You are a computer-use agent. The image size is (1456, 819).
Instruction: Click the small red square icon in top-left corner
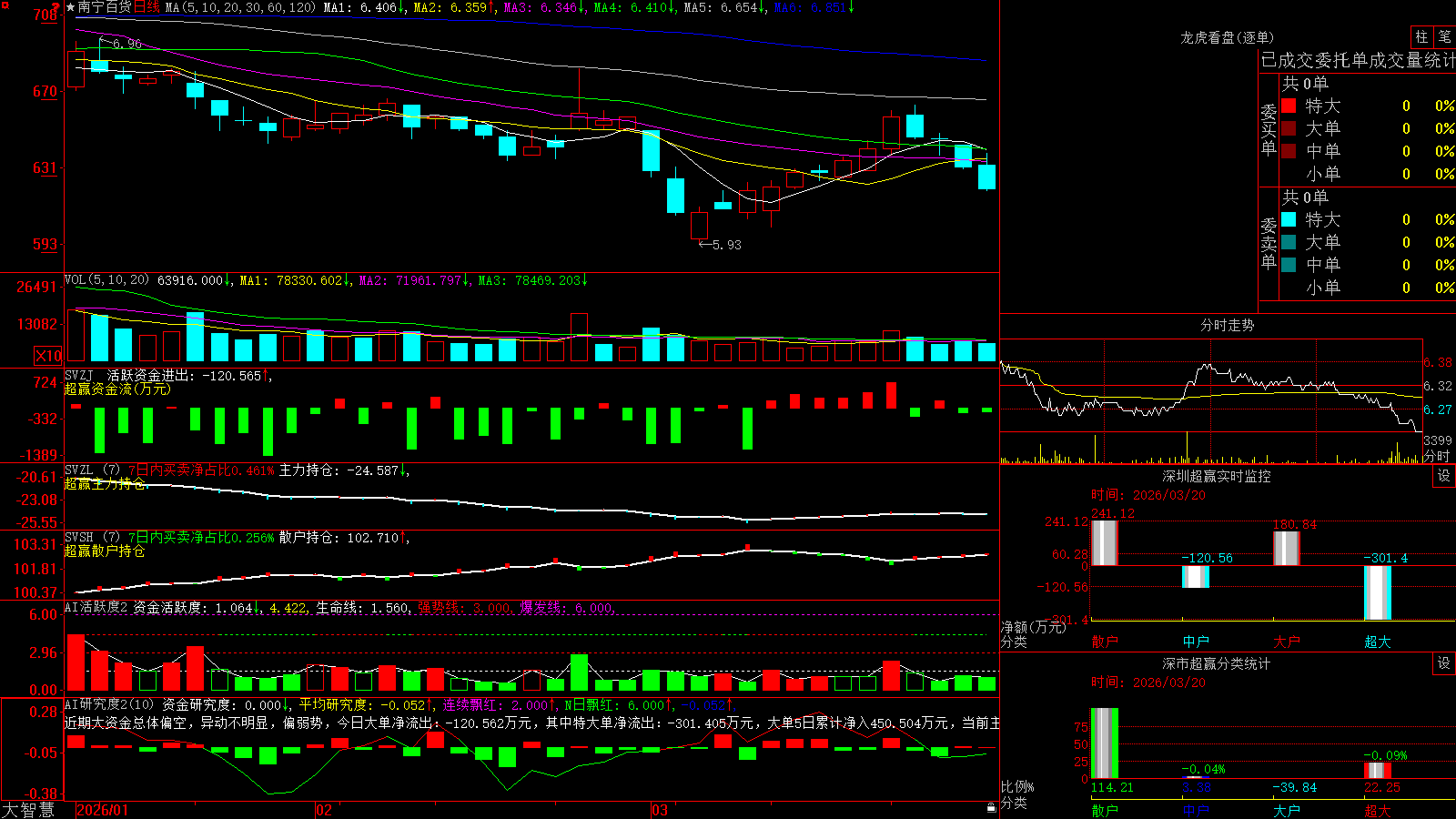tap(4, 4)
